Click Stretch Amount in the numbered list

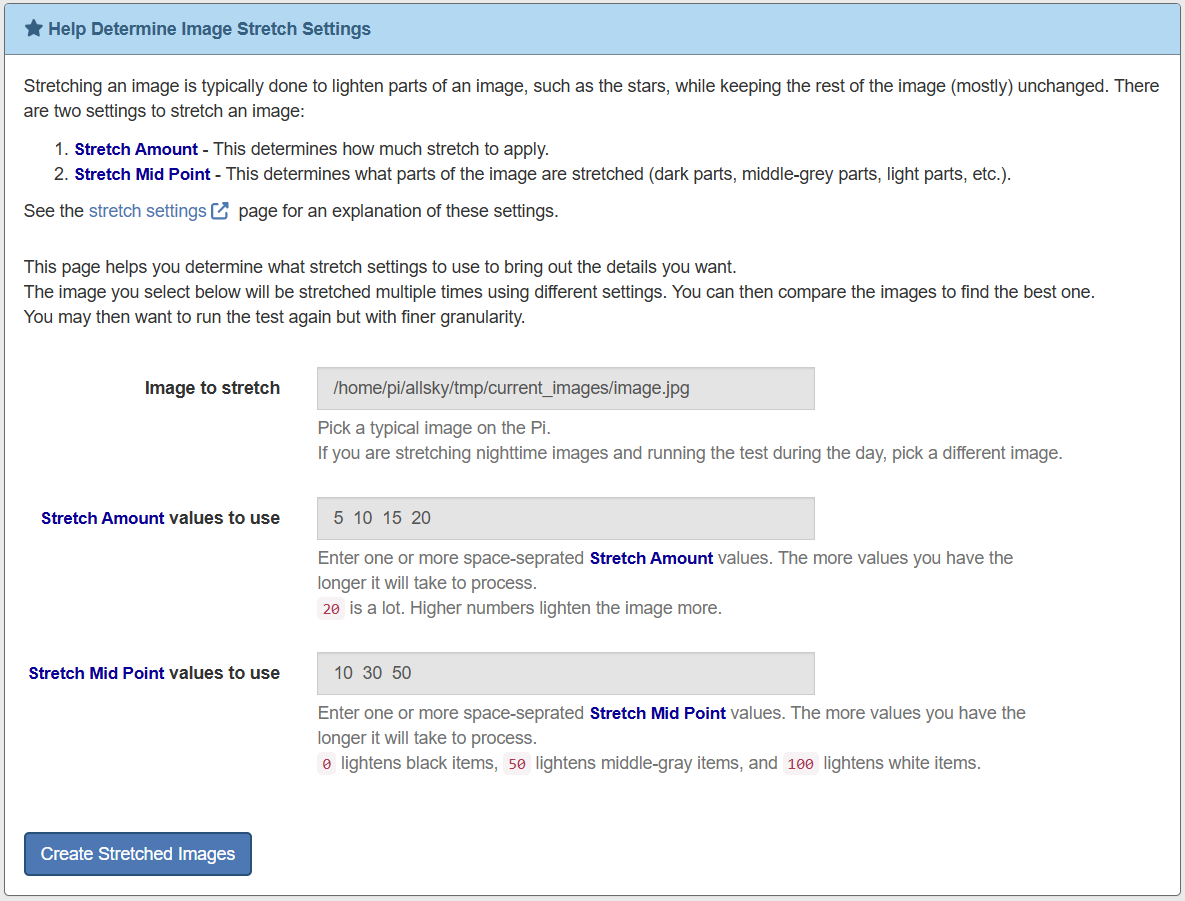[x=136, y=149]
